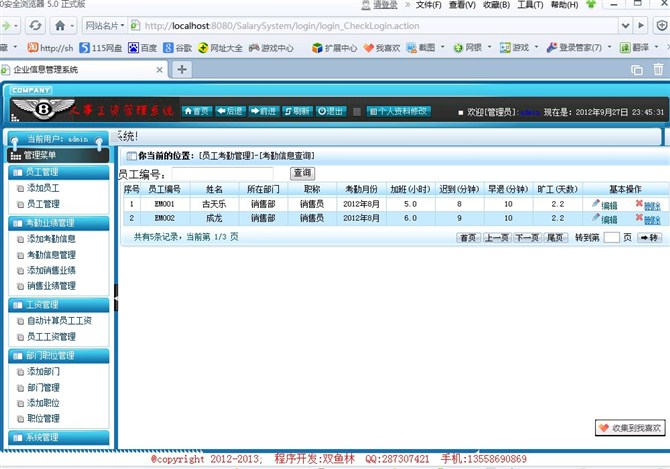The width and height of the screenshot is (670, 469).
Task: Open 添加考勤信息 in sidebar menu
Action: point(51,239)
